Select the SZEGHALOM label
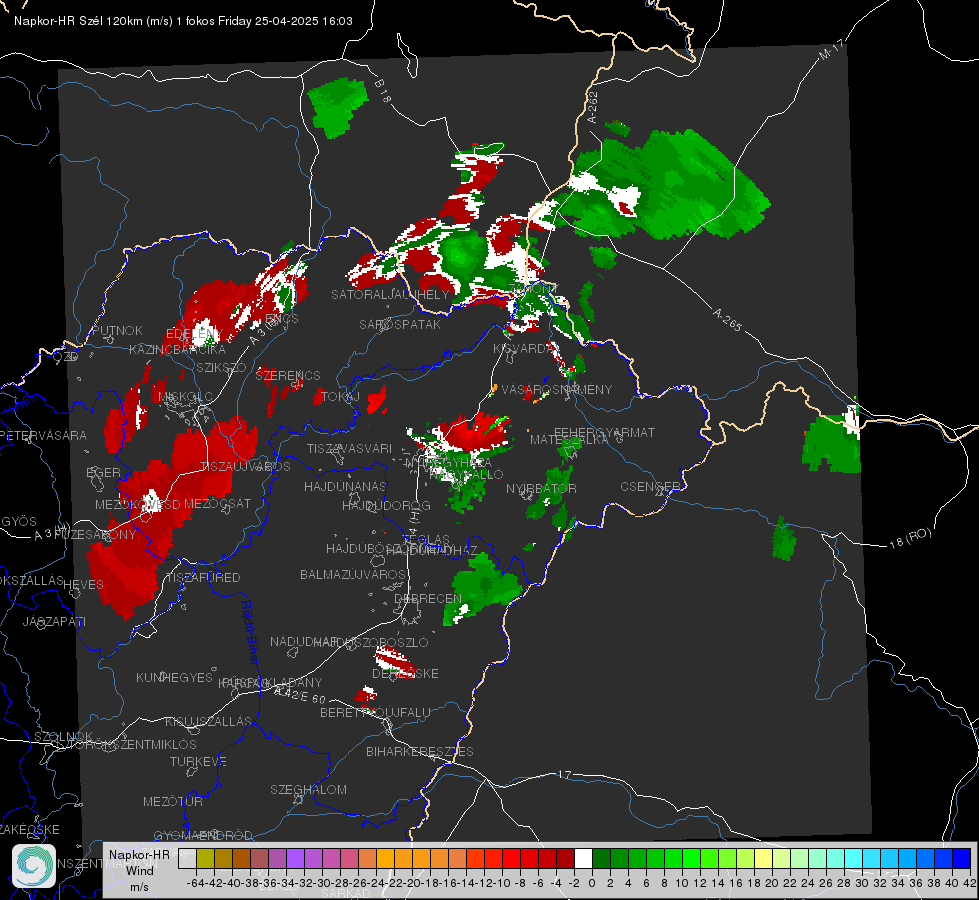The height and width of the screenshot is (900, 979). click(308, 789)
